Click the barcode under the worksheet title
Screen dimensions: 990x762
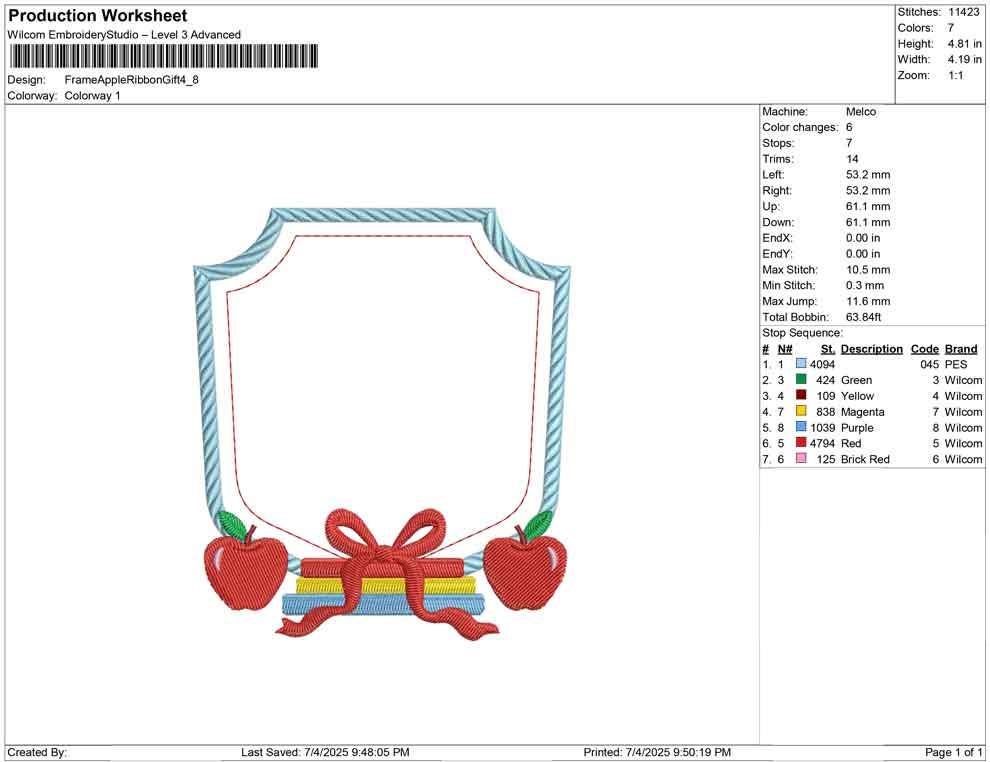click(163, 56)
